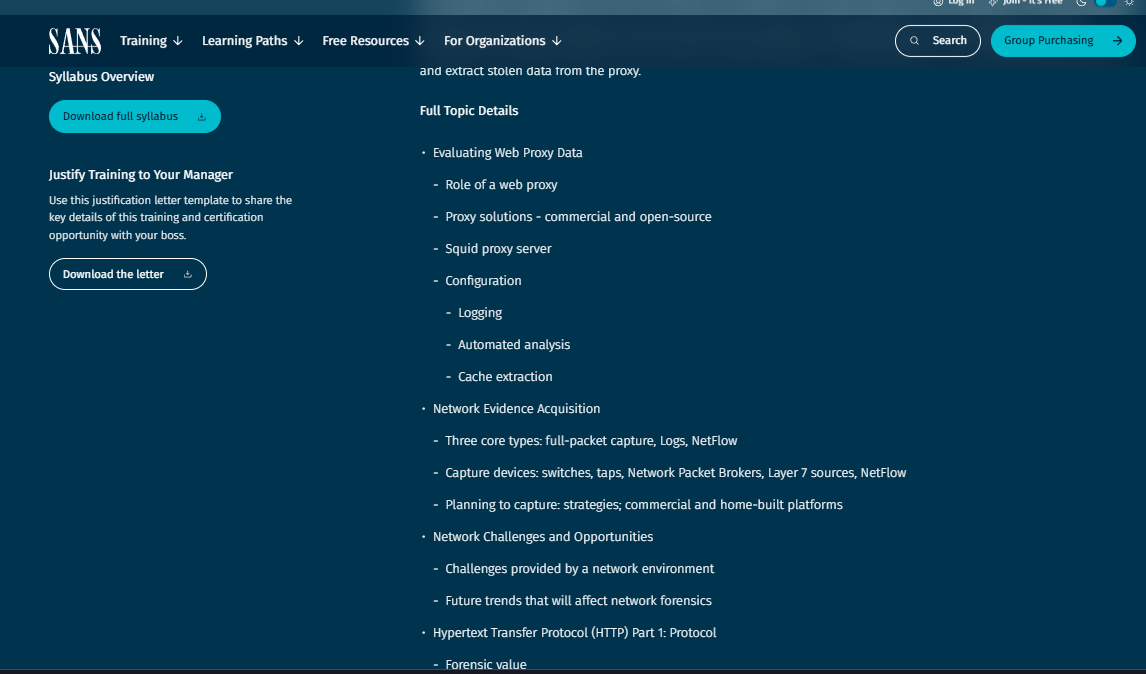Toggle the dark/light theme switch
Image resolution: width=1146 pixels, height=674 pixels.
point(1105,3)
